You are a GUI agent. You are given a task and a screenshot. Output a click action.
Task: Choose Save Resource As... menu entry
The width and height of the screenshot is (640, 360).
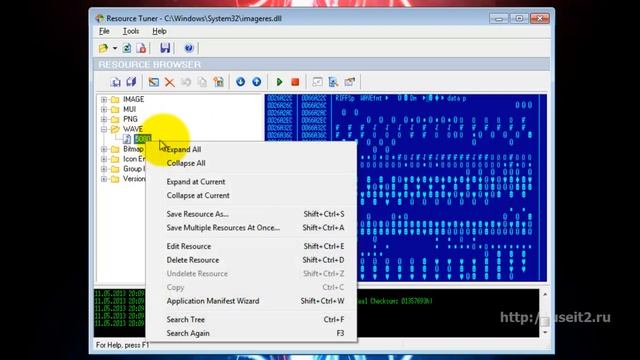(x=251, y=214)
